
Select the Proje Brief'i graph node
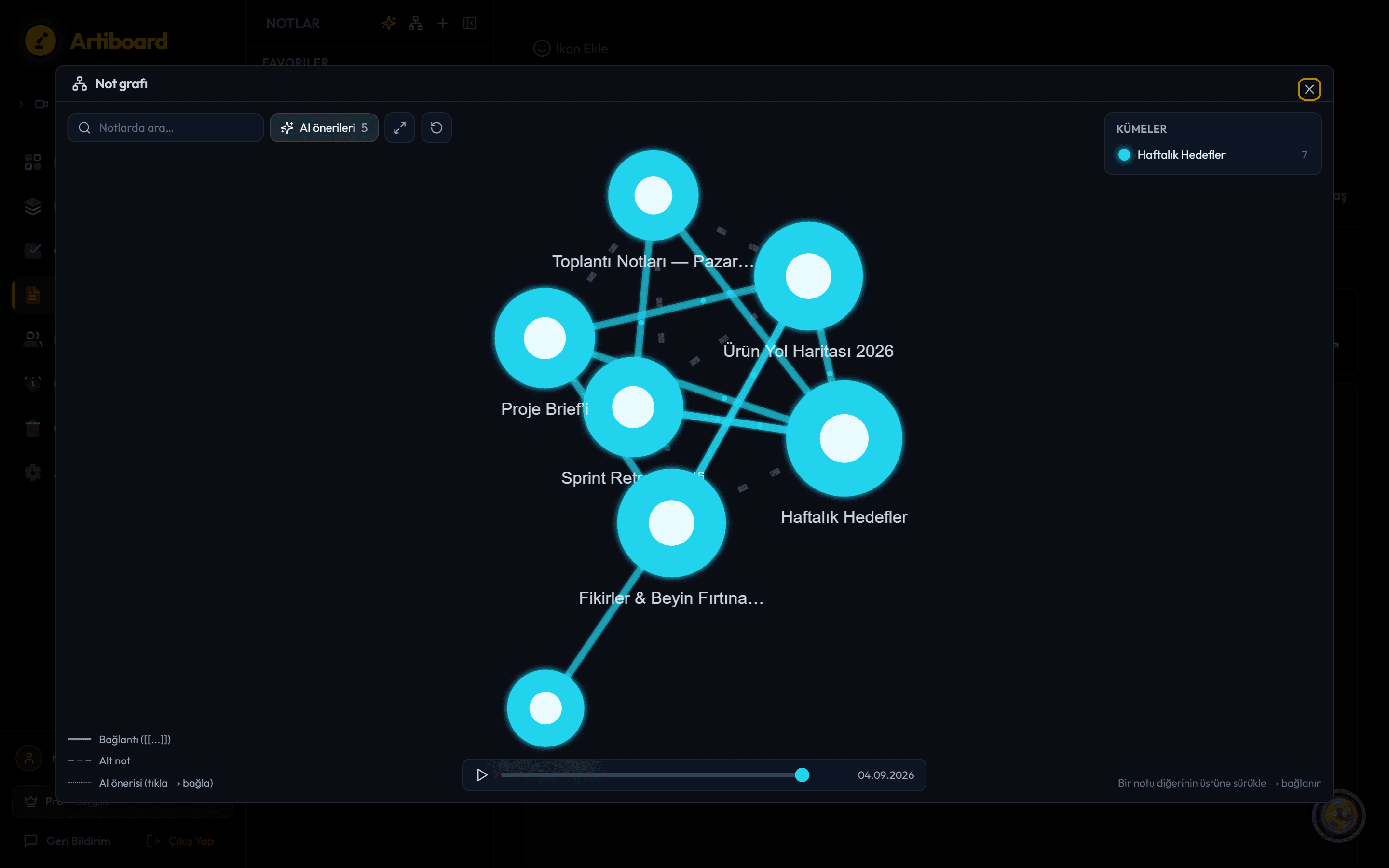point(545,338)
